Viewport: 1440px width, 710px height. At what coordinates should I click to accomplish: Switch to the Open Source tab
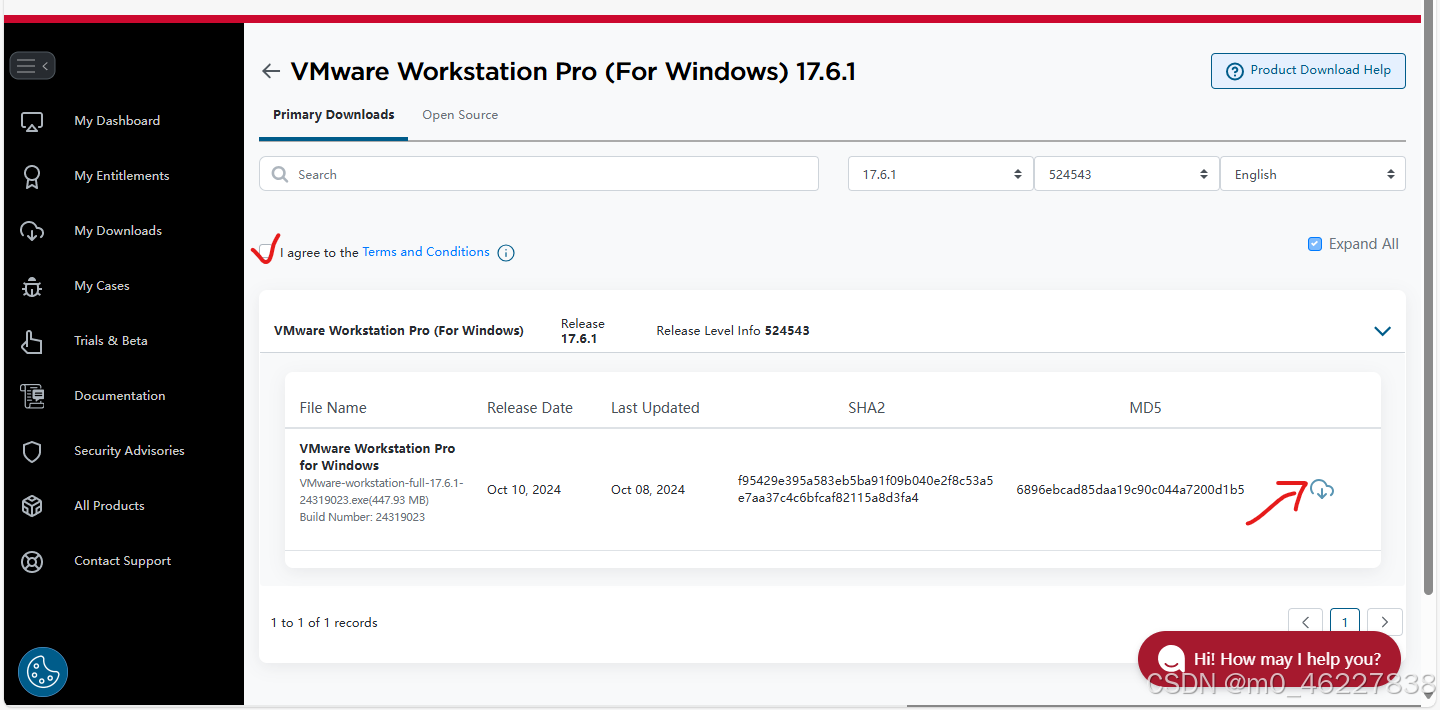460,115
